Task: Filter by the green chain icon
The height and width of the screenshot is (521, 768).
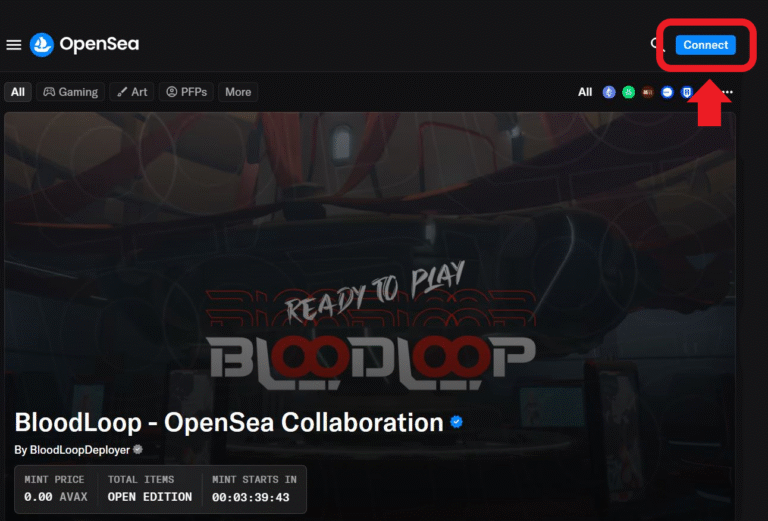Action: click(628, 92)
